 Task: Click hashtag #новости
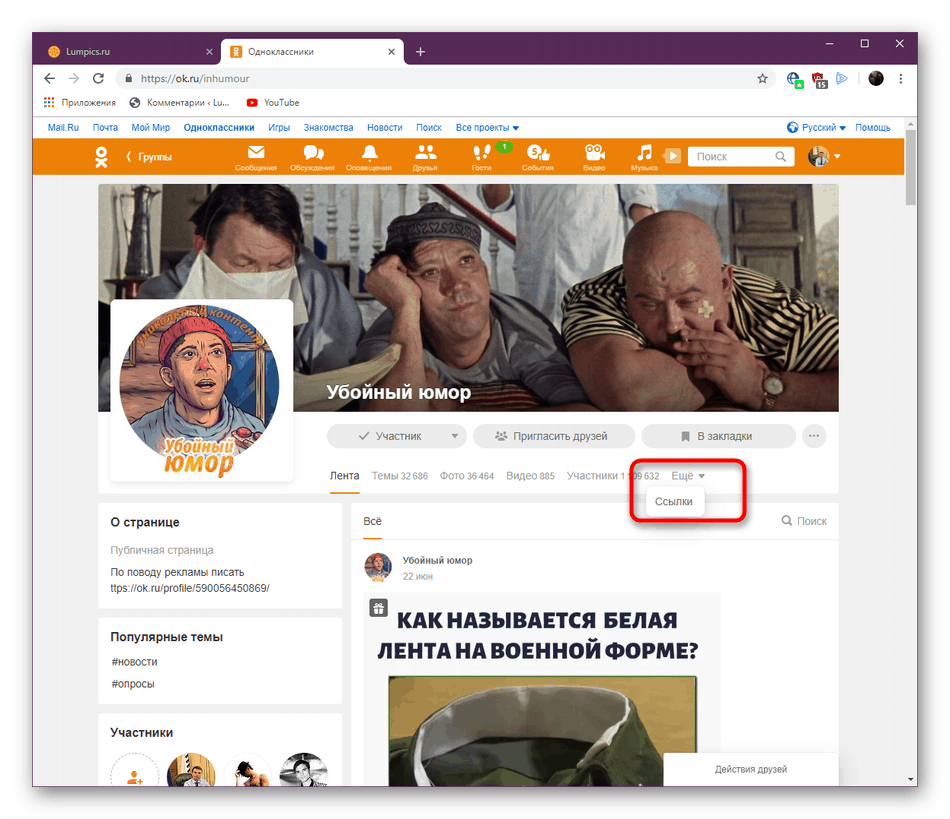click(135, 662)
